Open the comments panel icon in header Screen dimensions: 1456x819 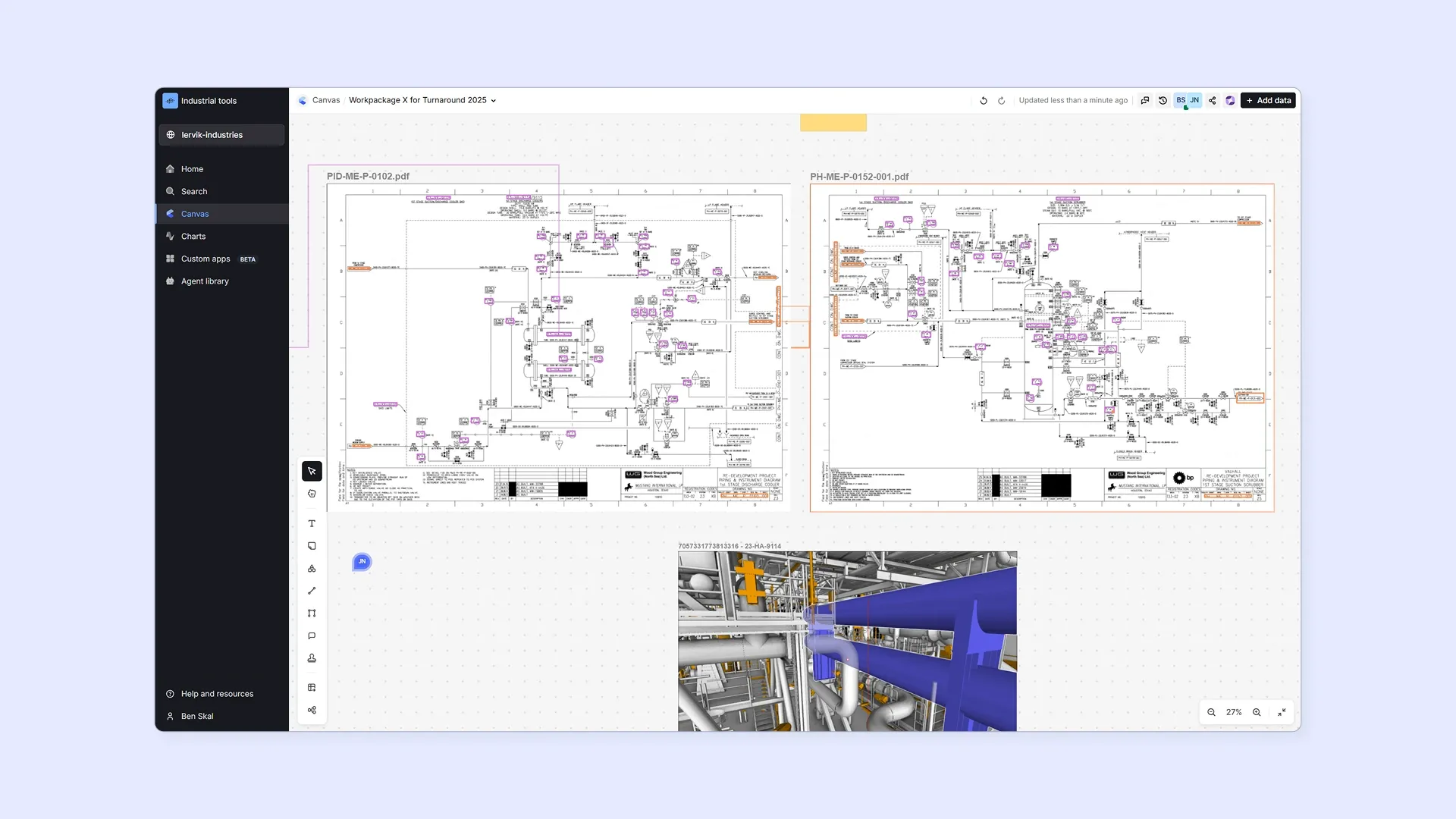point(1145,100)
